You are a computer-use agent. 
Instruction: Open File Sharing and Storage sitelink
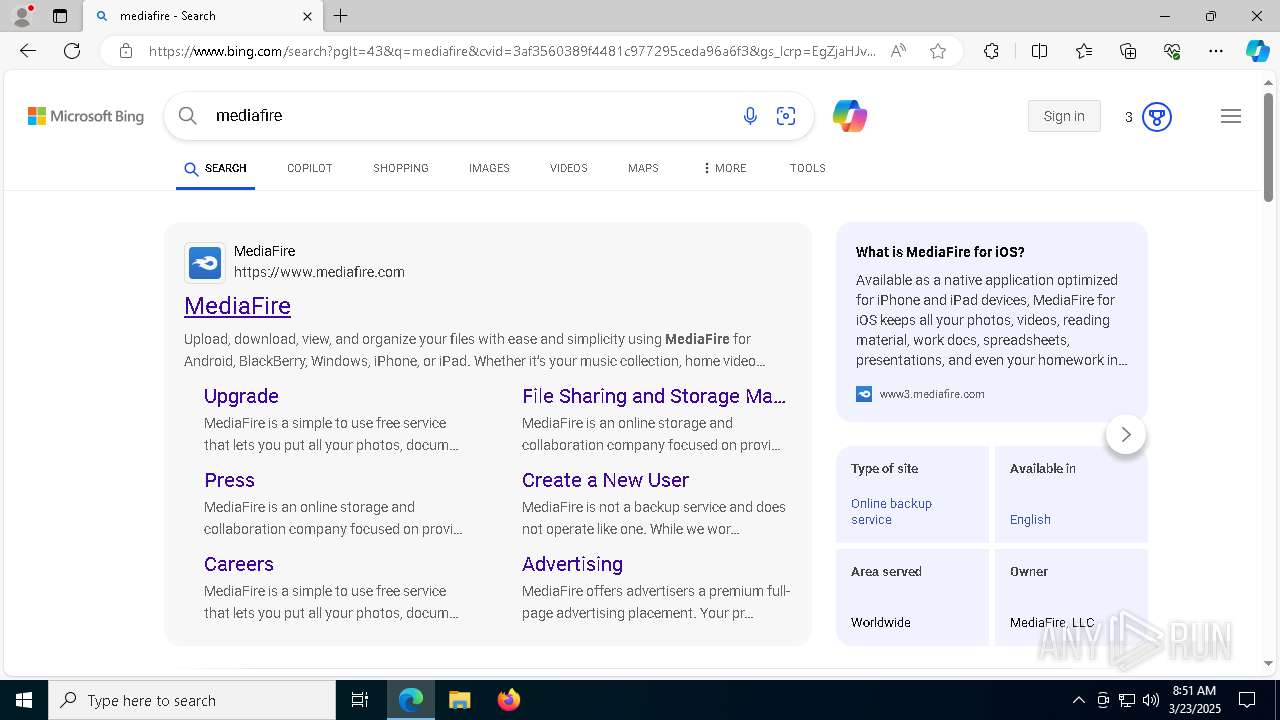(654, 396)
